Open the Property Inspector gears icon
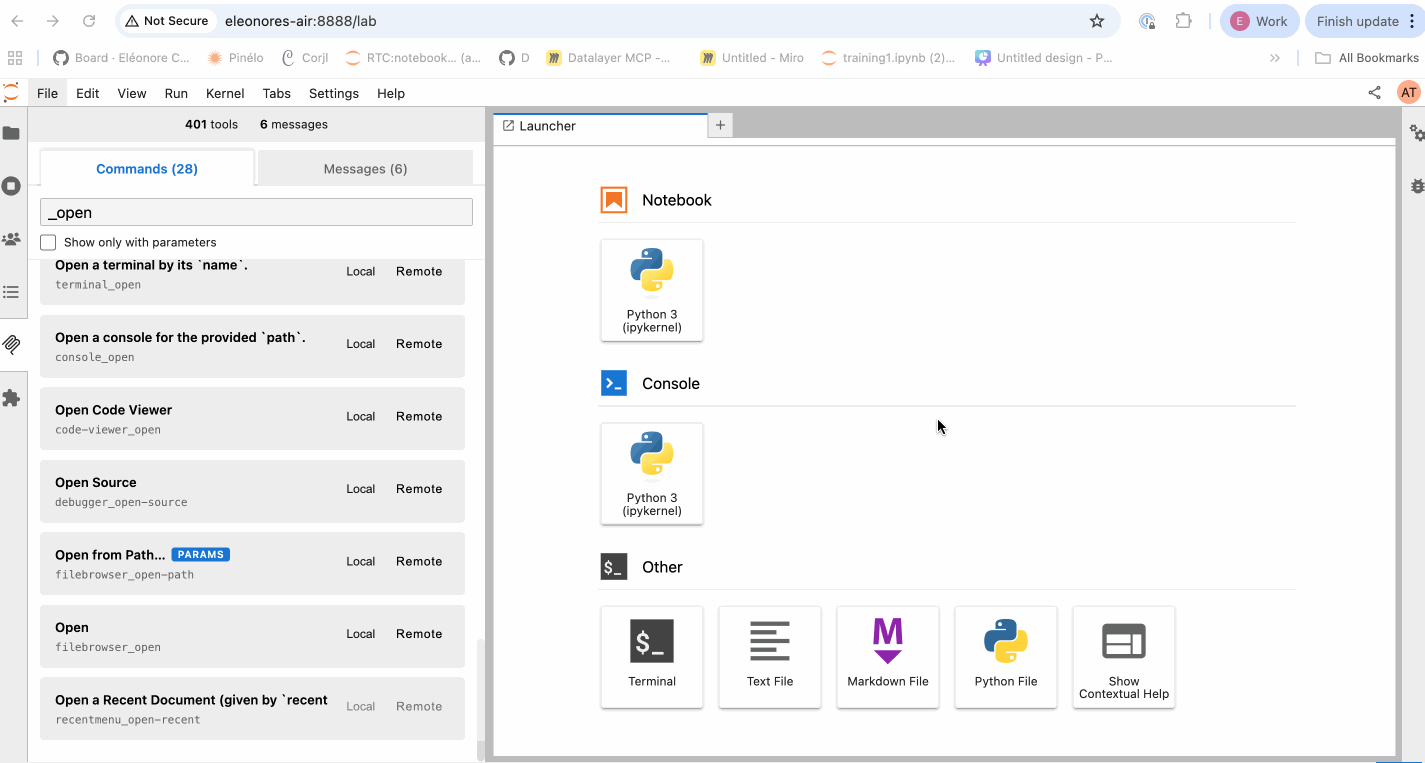Screen dimensions: 1425x763 click(x=1416, y=133)
